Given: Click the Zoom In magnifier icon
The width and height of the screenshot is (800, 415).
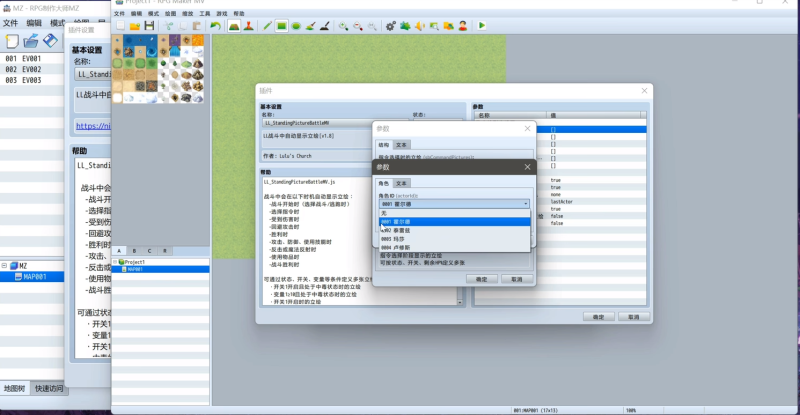Looking at the screenshot, I should point(343,26).
